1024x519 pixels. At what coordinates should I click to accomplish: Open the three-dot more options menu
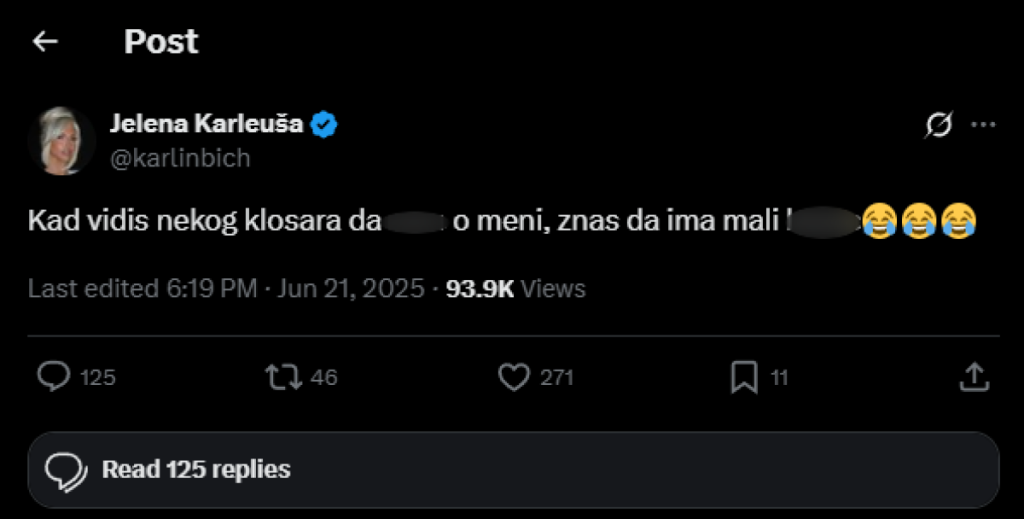[x=984, y=125]
